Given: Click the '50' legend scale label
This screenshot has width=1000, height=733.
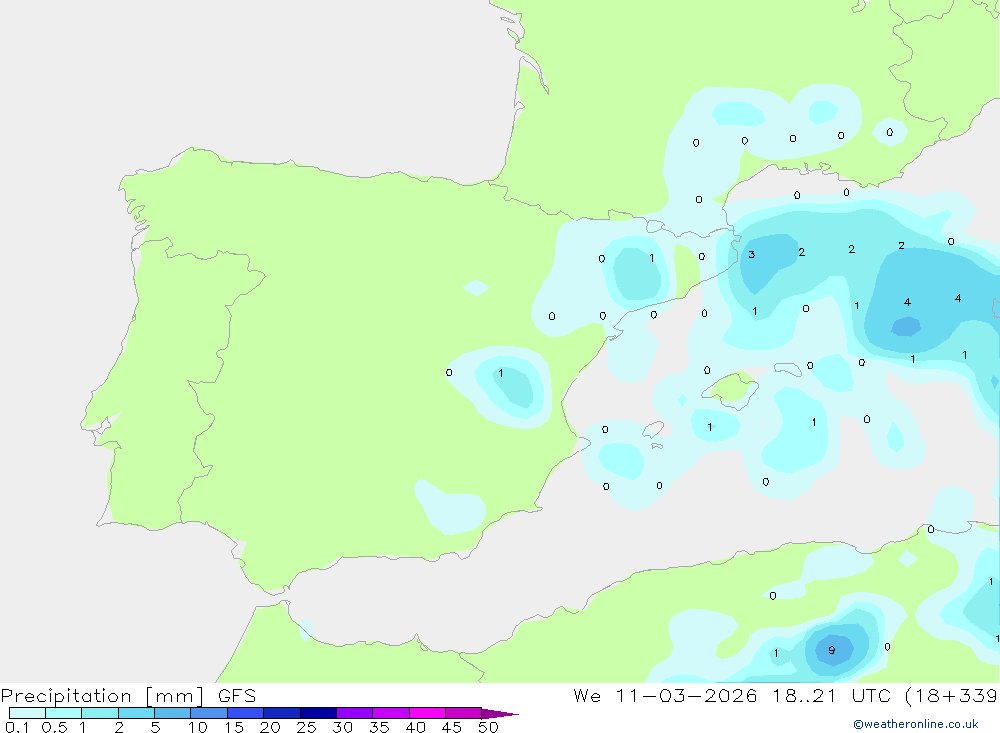Looking at the screenshot, I should click(488, 727).
